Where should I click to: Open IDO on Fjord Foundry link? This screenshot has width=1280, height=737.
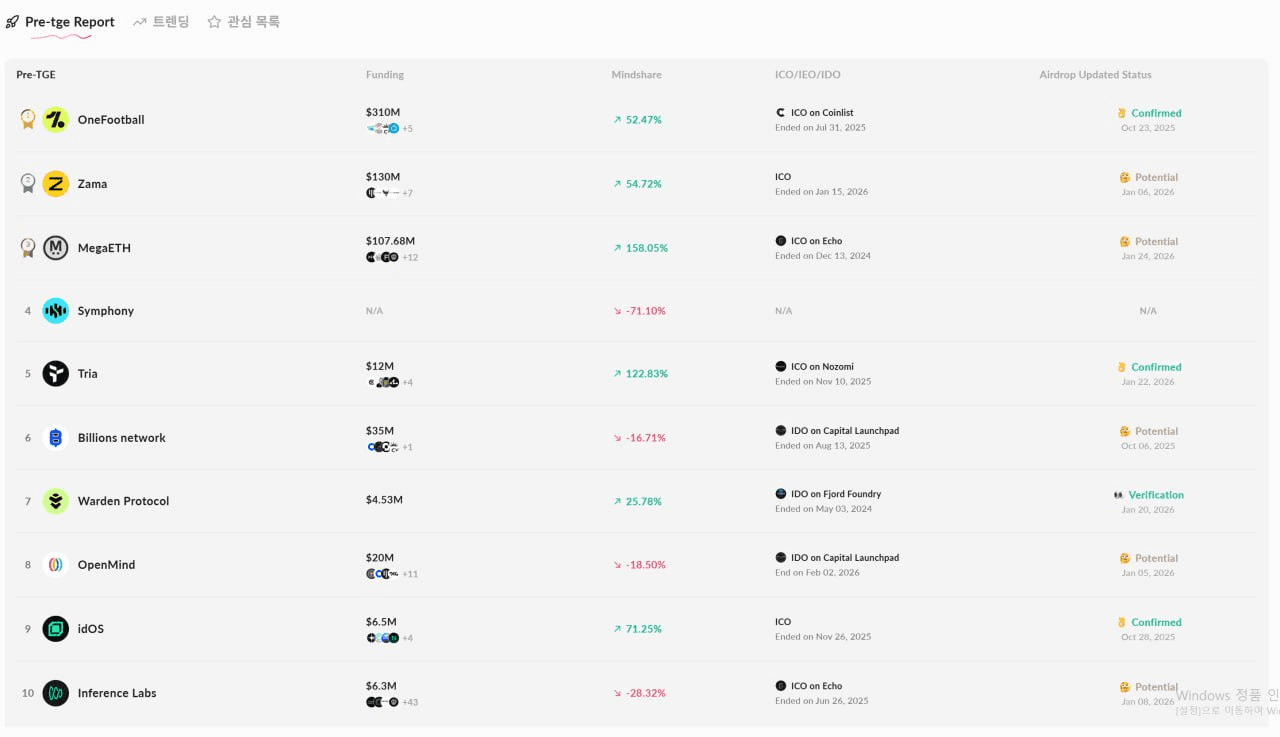tap(835, 494)
